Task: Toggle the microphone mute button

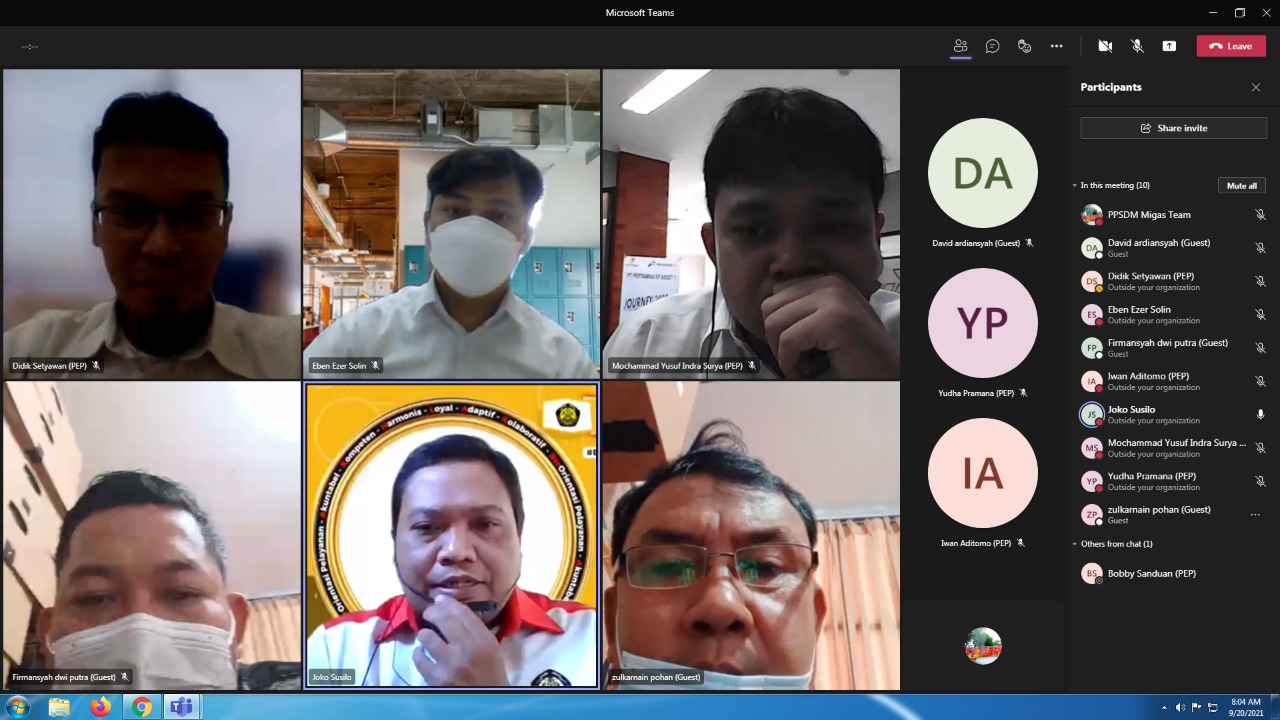Action: (1137, 46)
